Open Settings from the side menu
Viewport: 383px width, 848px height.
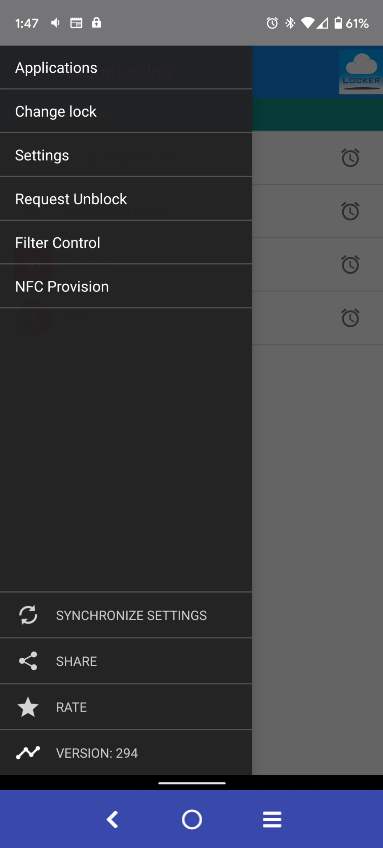coord(126,155)
